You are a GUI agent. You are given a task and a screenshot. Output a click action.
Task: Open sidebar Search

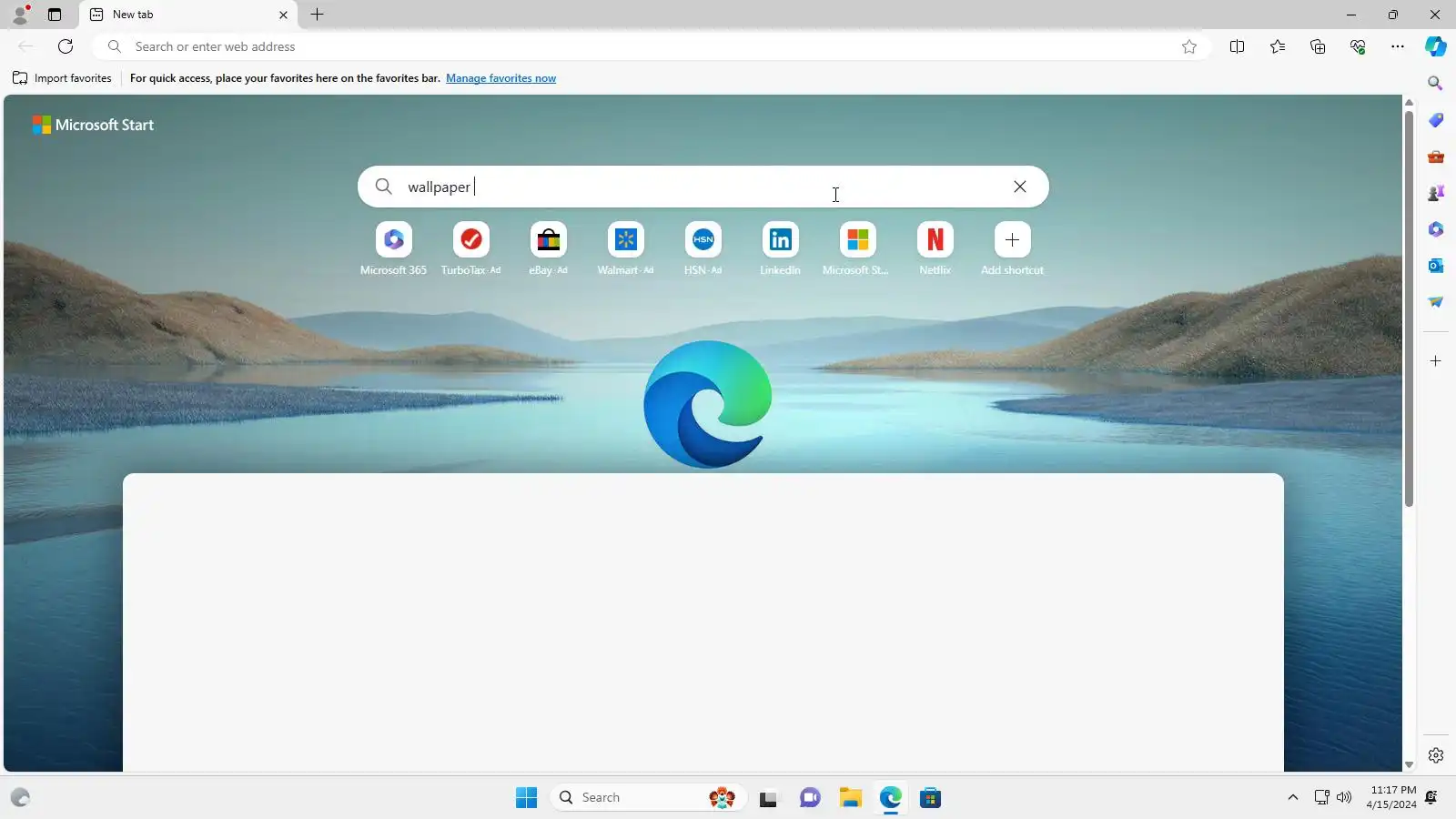(1436, 84)
